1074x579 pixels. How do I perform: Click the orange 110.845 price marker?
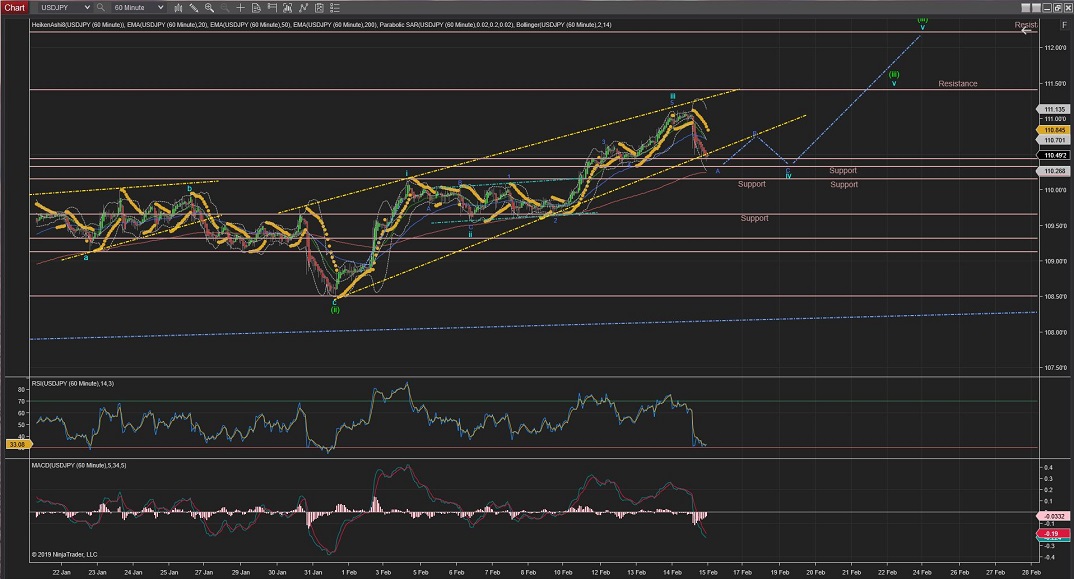click(x=1053, y=130)
